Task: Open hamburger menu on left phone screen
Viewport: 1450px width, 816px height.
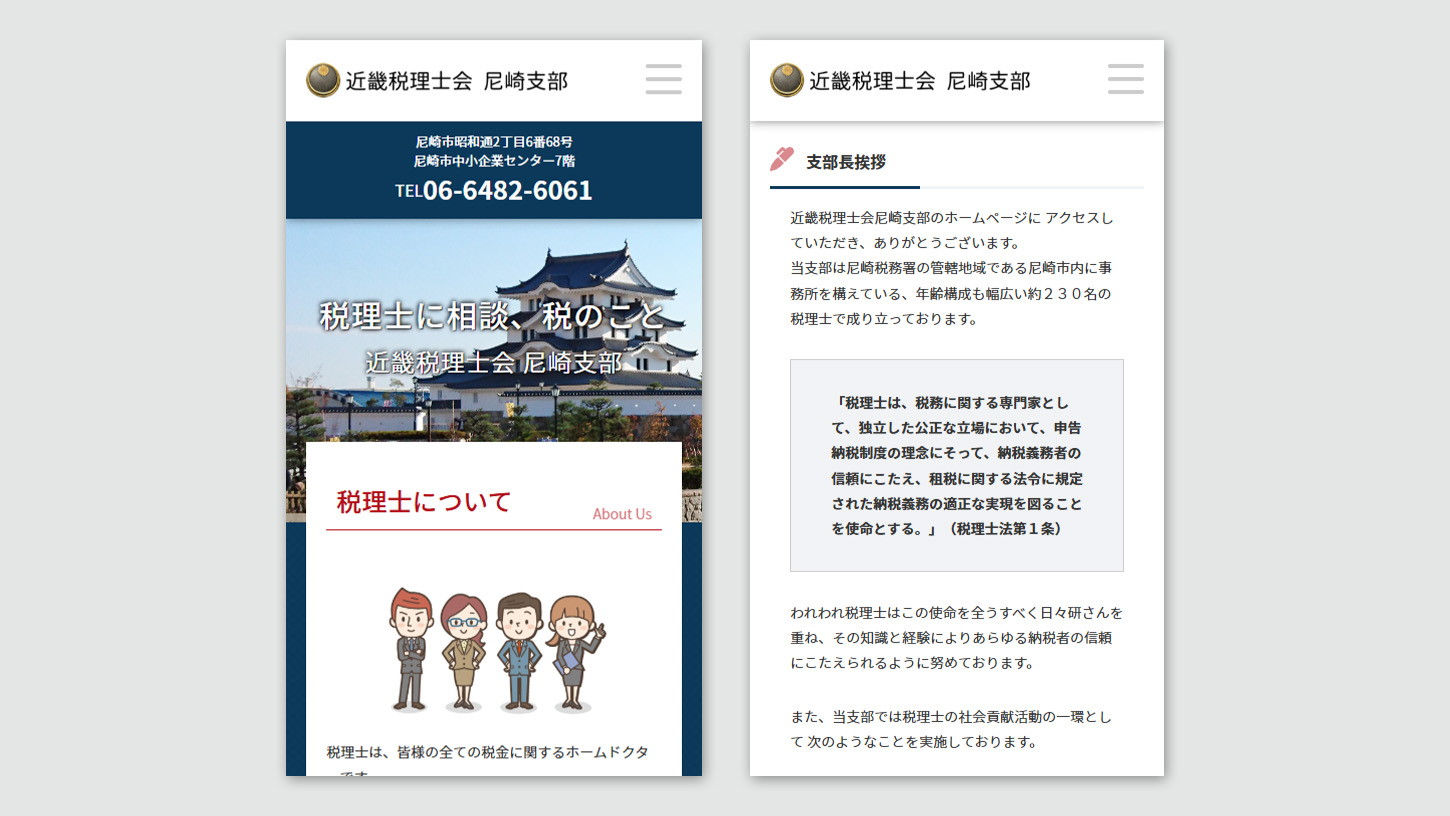Action: (664, 79)
